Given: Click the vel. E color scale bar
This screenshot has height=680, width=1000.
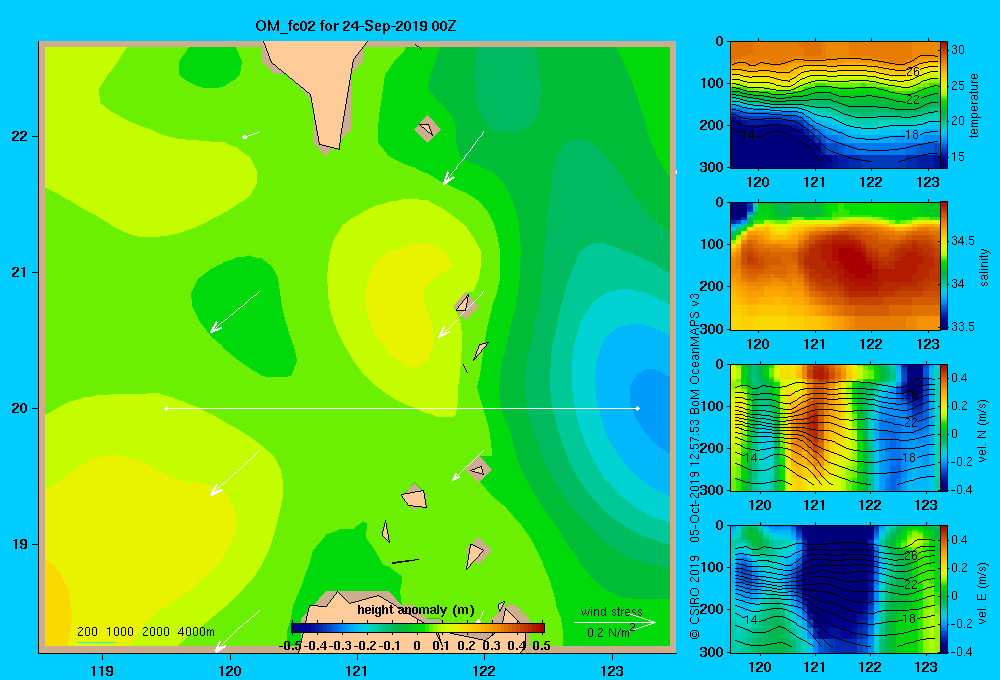Looking at the screenshot, I should pyautogui.click(x=944, y=589).
